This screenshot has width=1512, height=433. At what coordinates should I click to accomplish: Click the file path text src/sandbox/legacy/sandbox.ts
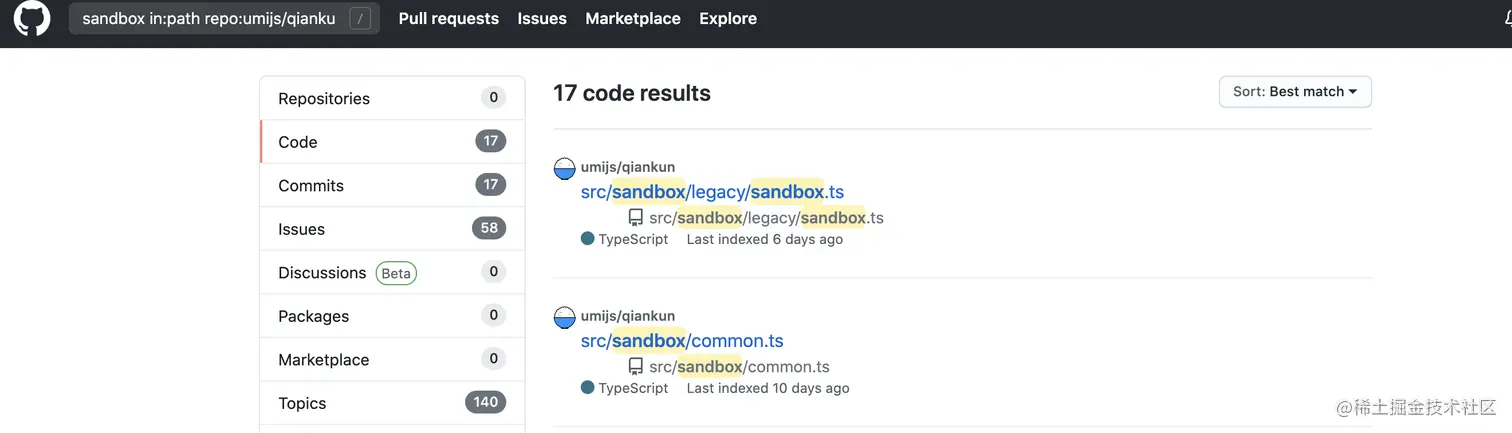click(766, 218)
